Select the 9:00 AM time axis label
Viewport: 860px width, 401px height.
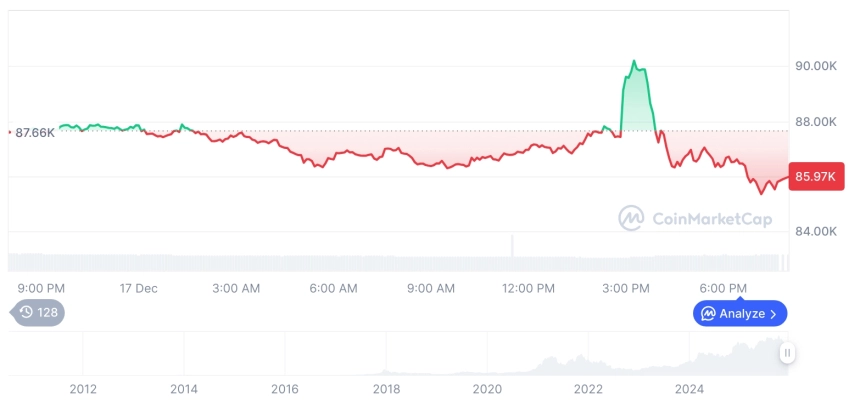click(x=430, y=288)
